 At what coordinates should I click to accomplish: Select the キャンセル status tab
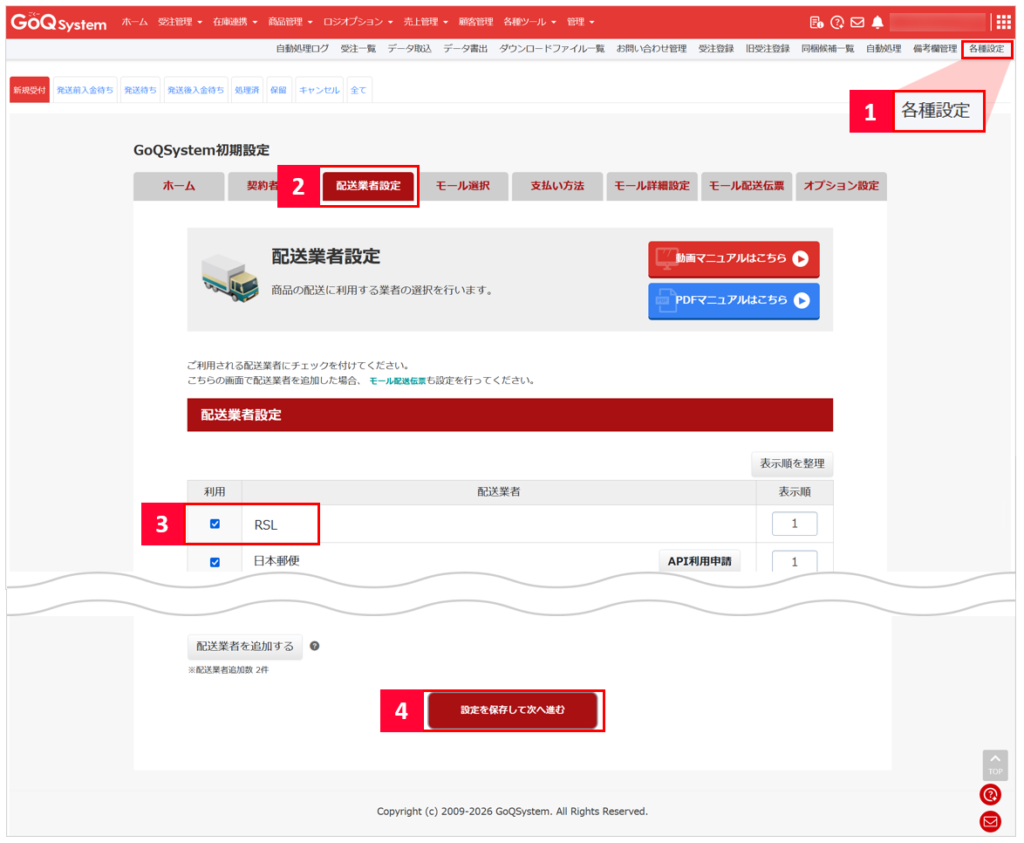(319, 90)
